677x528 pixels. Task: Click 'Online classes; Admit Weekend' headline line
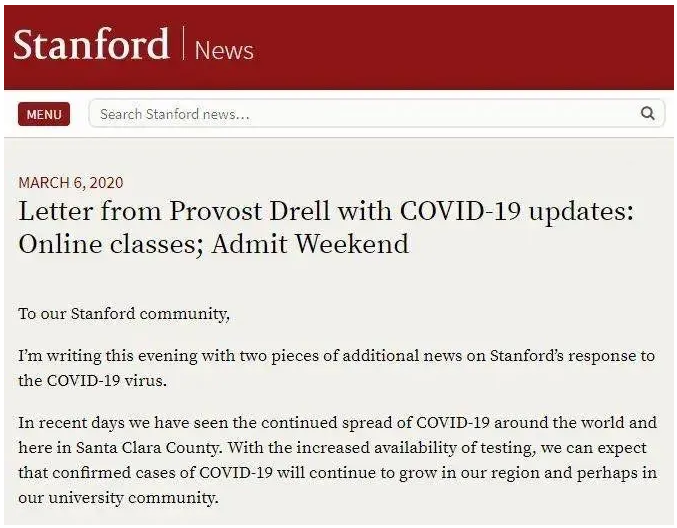pos(214,244)
